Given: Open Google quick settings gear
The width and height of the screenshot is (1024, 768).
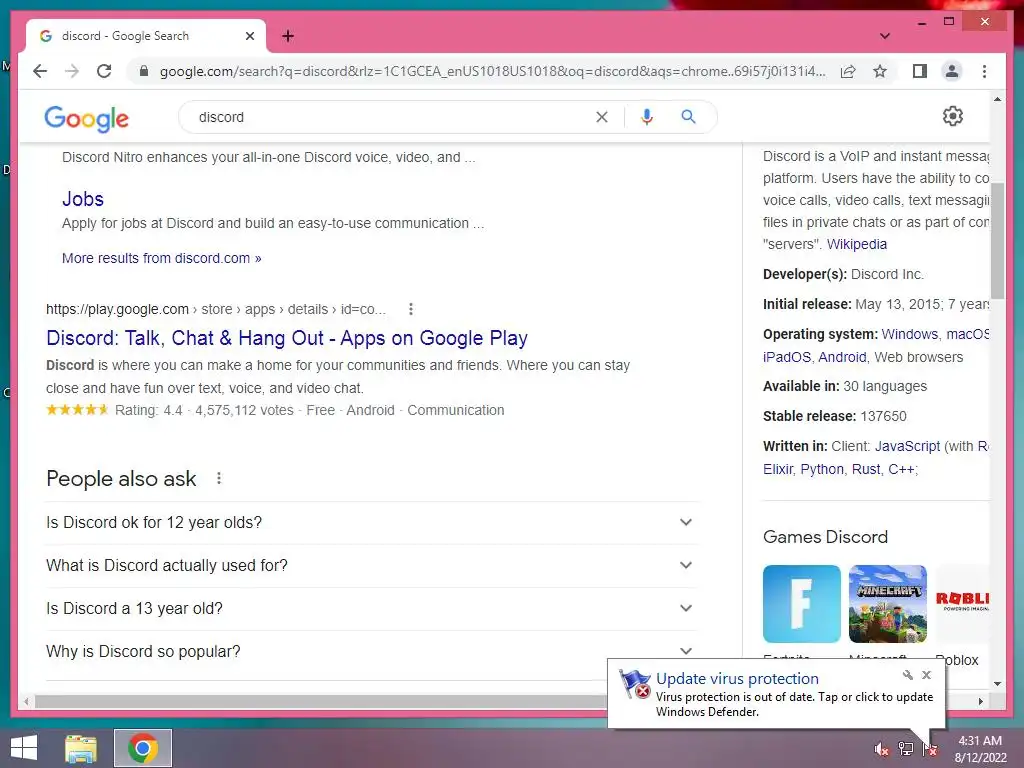Looking at the screenshot, I should [952, 116].
